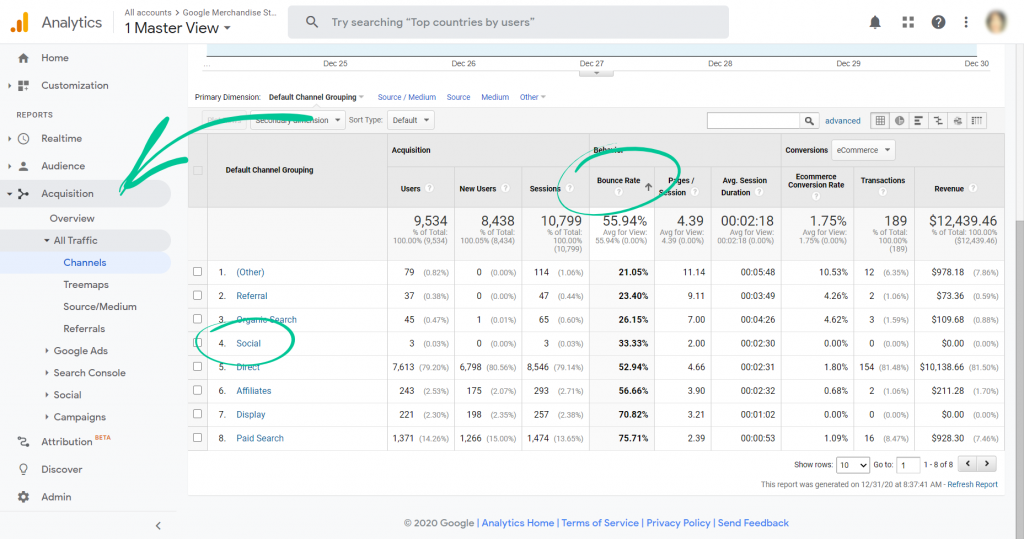Tick the checkbox for the (Other) row
The height and width of the screenshot is (539, 1024).
(x=197, y=272)
